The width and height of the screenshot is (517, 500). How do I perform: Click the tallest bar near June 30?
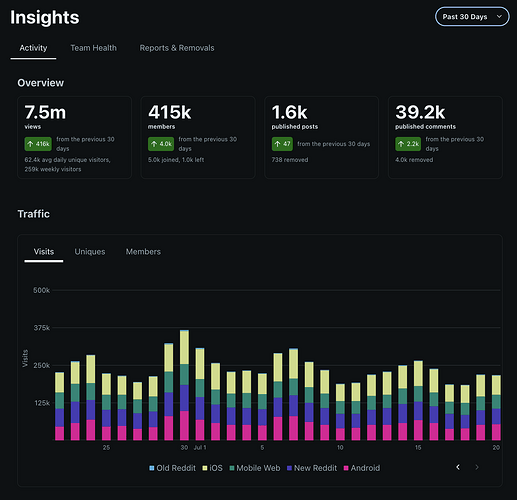(x=184, y=385)
